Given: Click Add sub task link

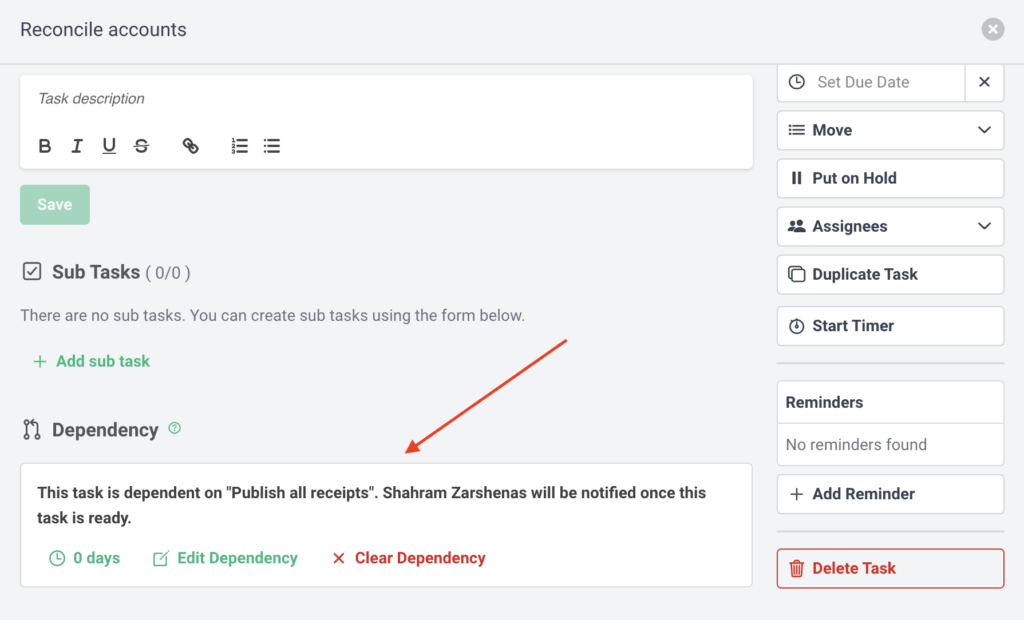Looking at the screenshot, I should point(92,361).
